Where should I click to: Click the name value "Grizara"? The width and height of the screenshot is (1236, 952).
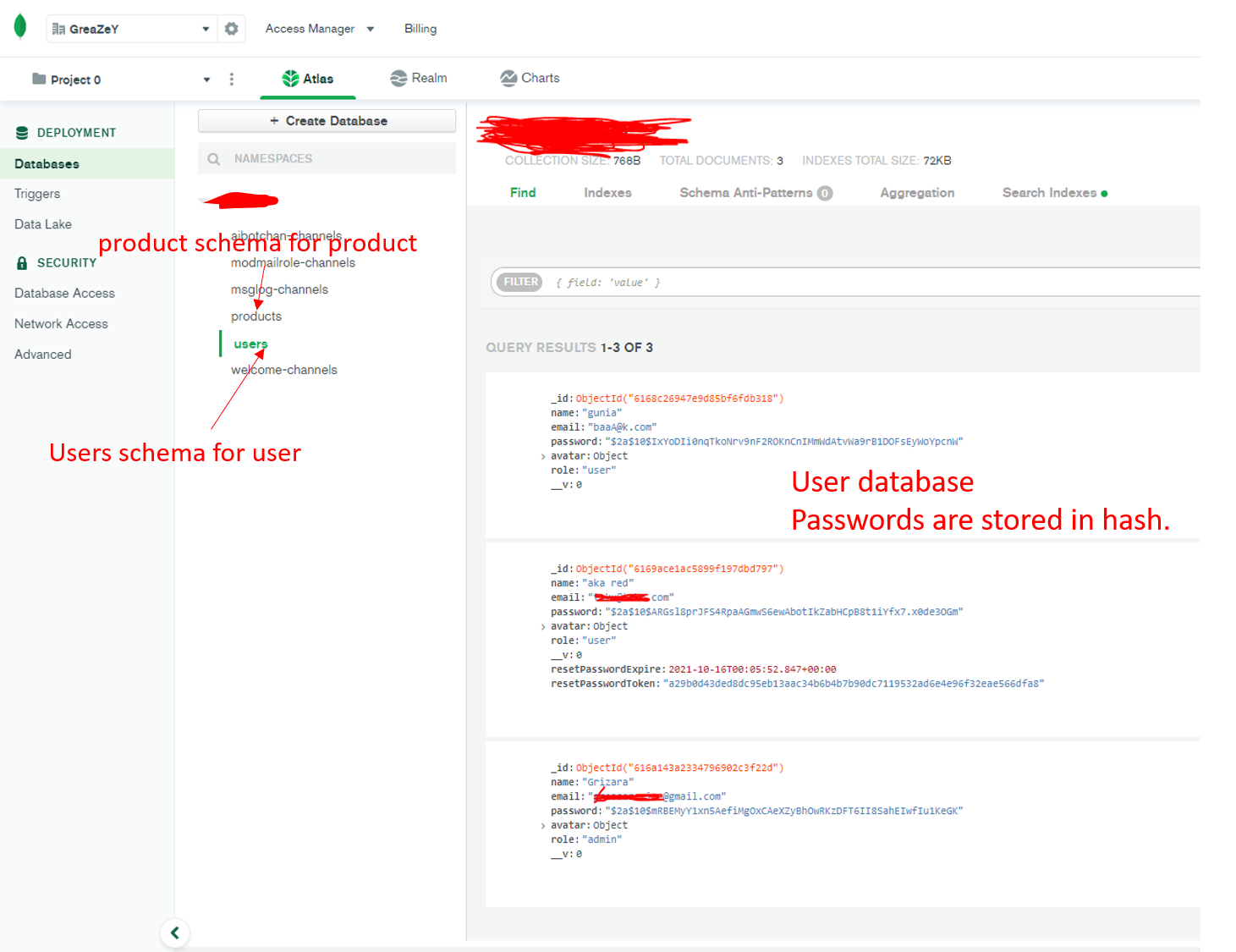point(607,782)
